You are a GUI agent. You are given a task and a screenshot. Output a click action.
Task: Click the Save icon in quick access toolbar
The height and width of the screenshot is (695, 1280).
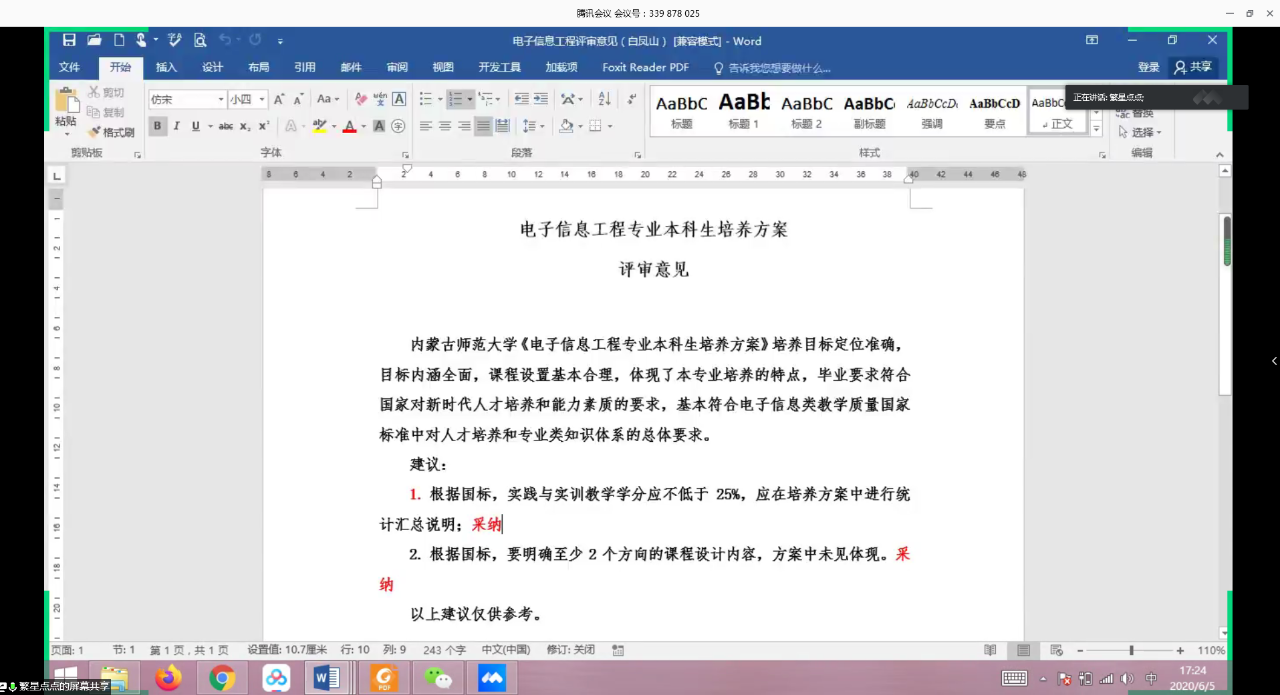tap(69, 41)
